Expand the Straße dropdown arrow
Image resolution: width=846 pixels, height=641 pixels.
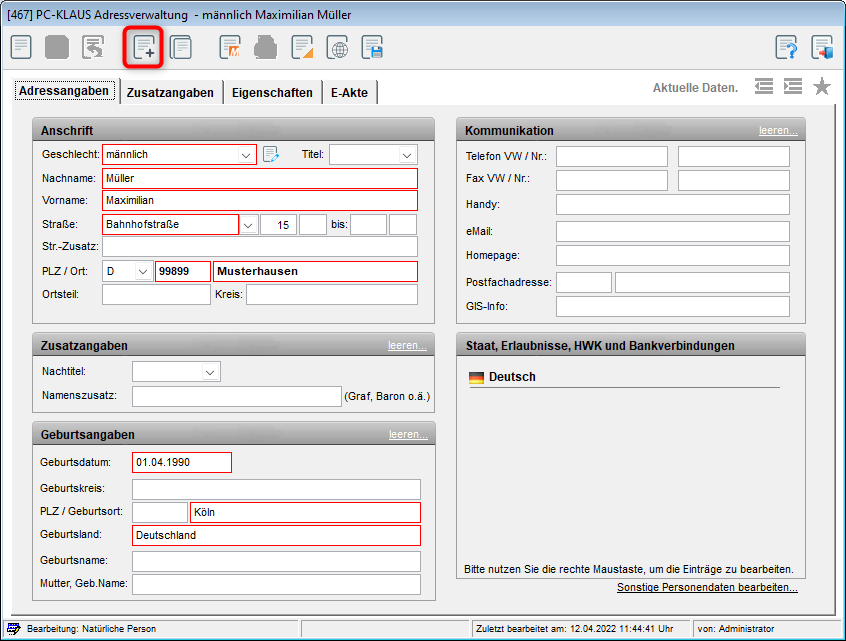point(248,225)
